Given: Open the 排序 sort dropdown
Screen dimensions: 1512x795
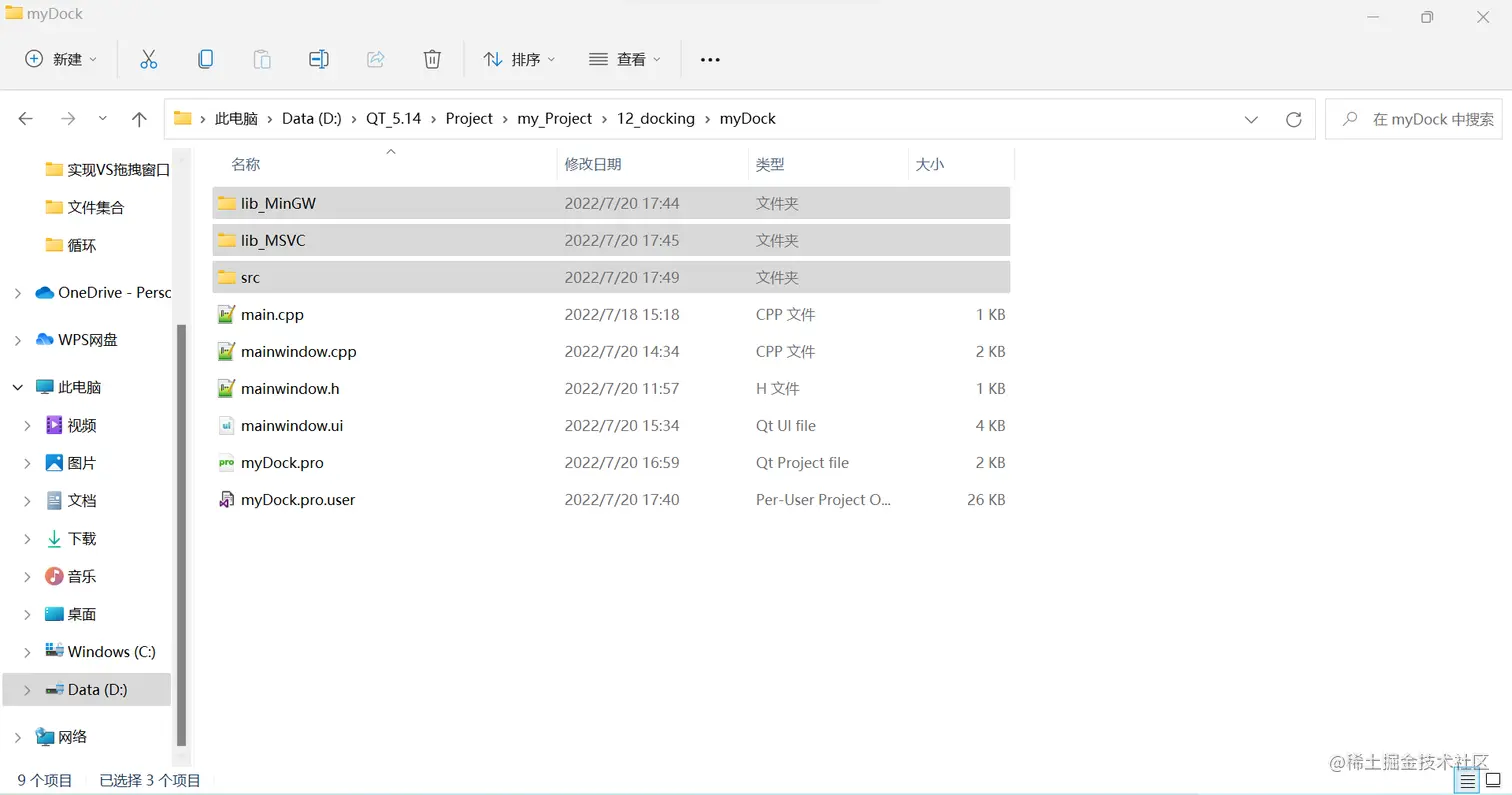Looking at the screenshot, I should point(519,59).
